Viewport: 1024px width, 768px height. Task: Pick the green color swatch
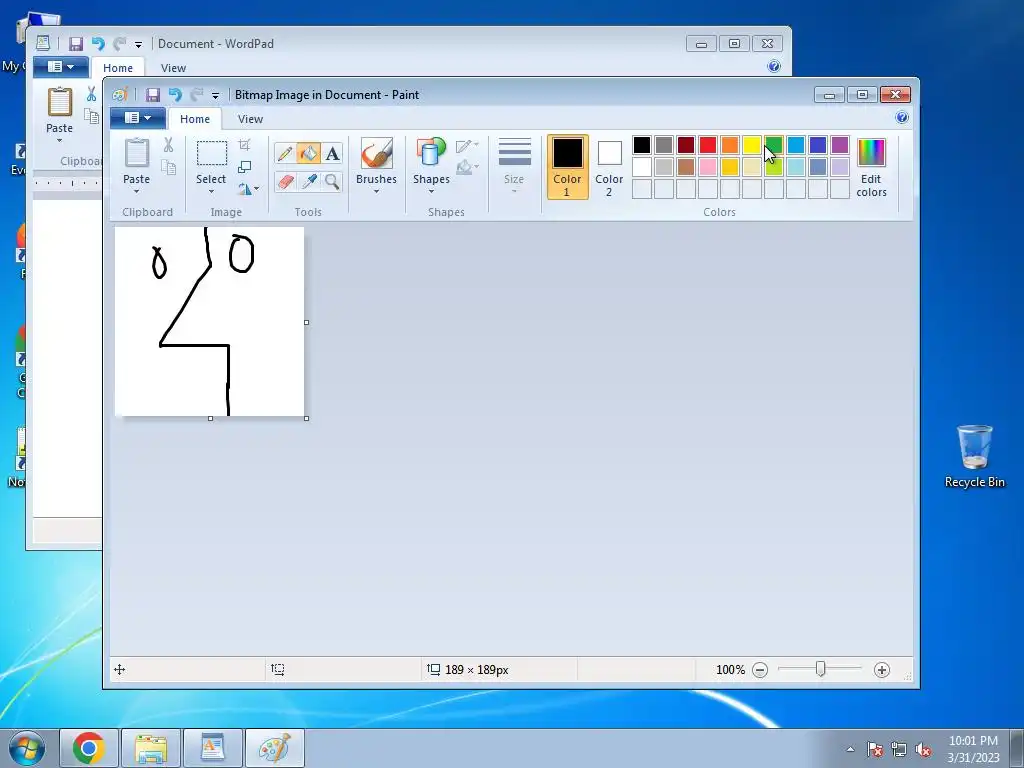pyautogui.click(x=774, y=144)
